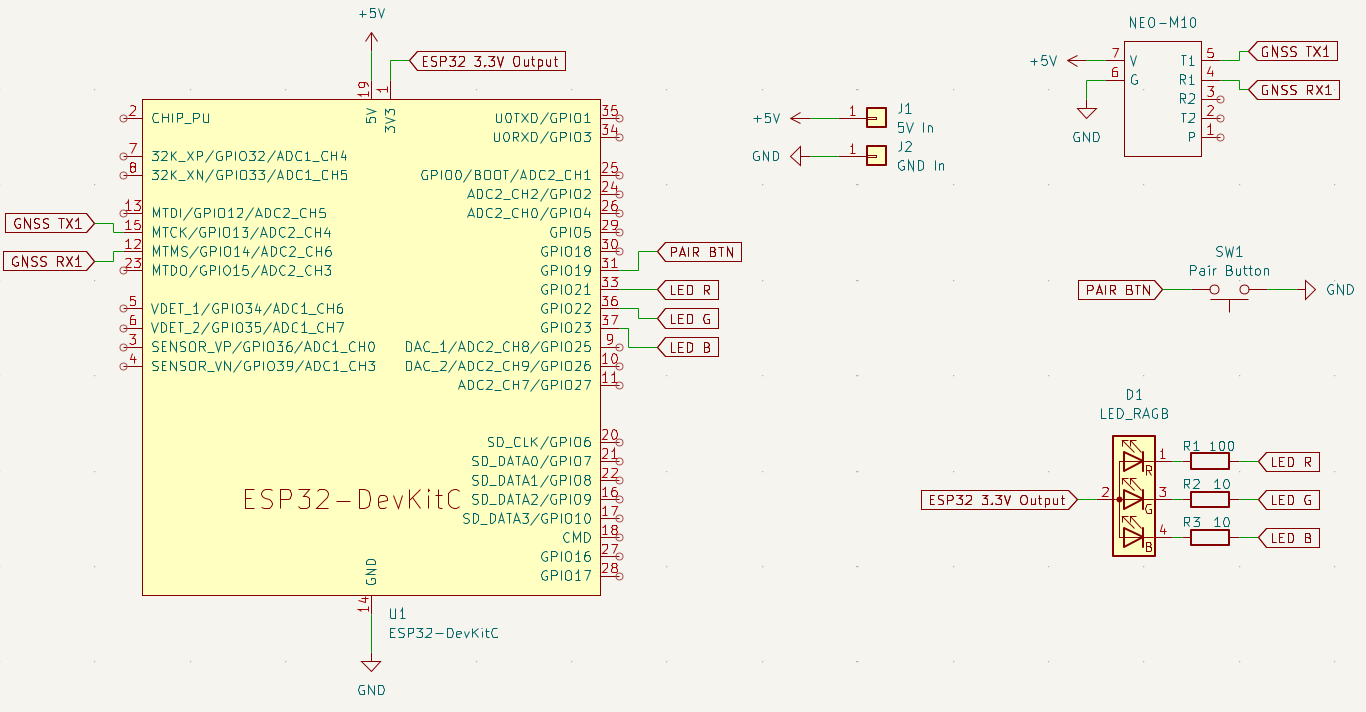Click the J1 5V In connector symbol

click(x=876, y=118)
